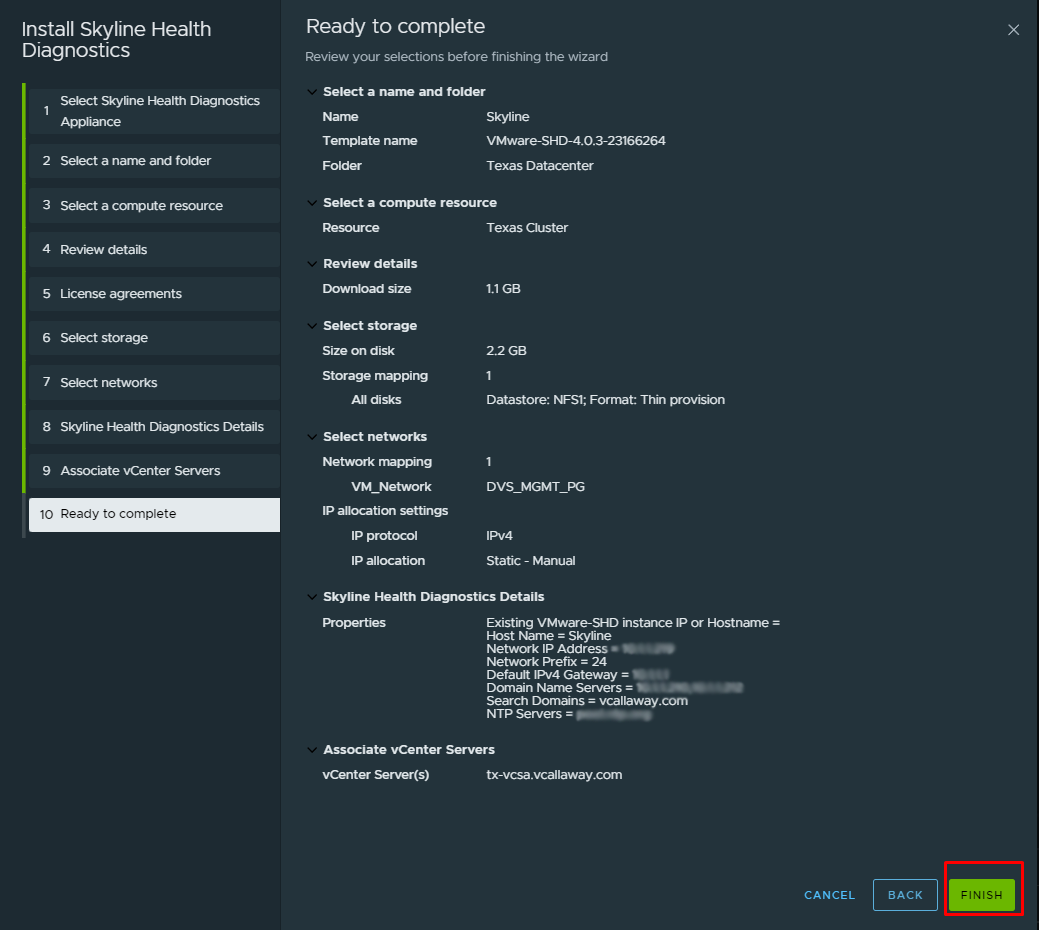Click the VM_Network label
Image resolution: width=1039 pixels, height=930 pixels.
coord(391,487)
